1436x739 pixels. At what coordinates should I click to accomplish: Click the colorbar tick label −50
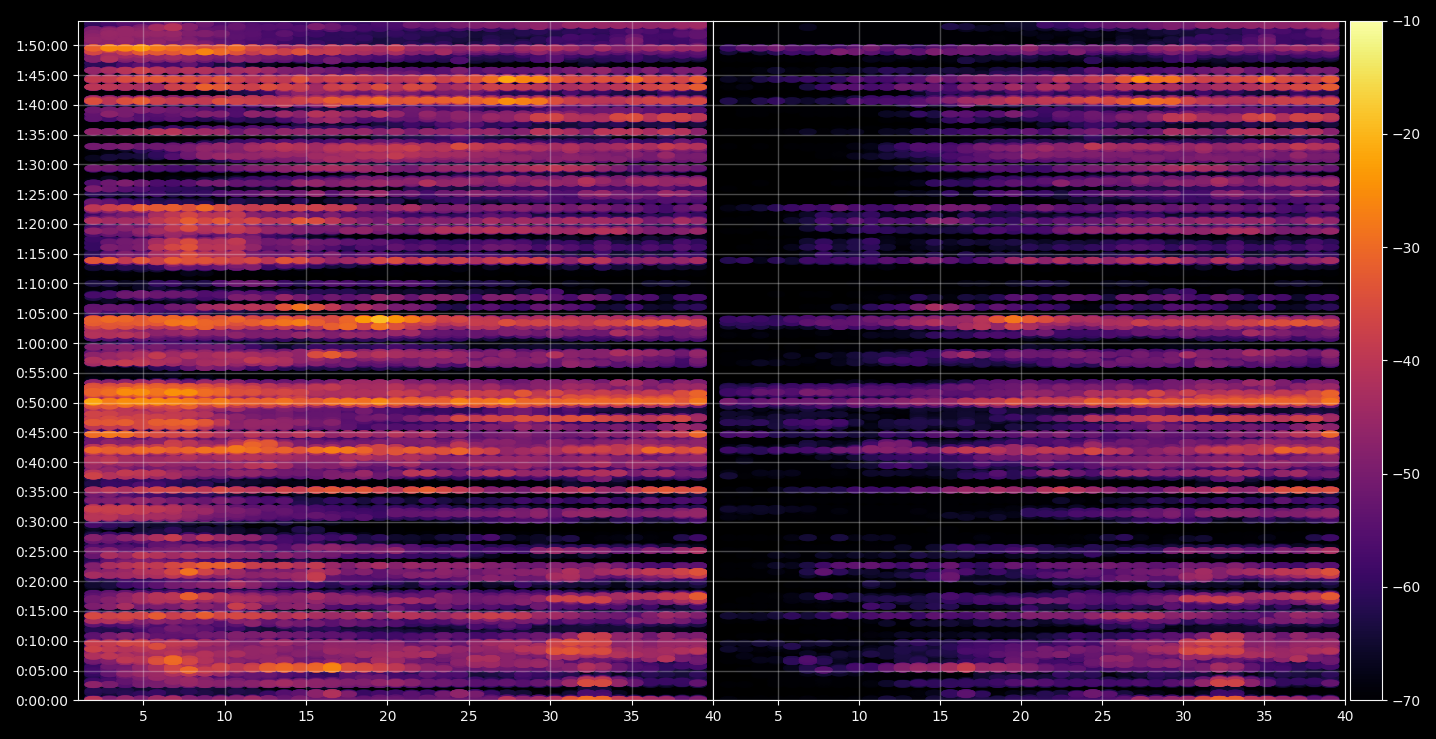pyautogui.click(x=1407, y=474)
